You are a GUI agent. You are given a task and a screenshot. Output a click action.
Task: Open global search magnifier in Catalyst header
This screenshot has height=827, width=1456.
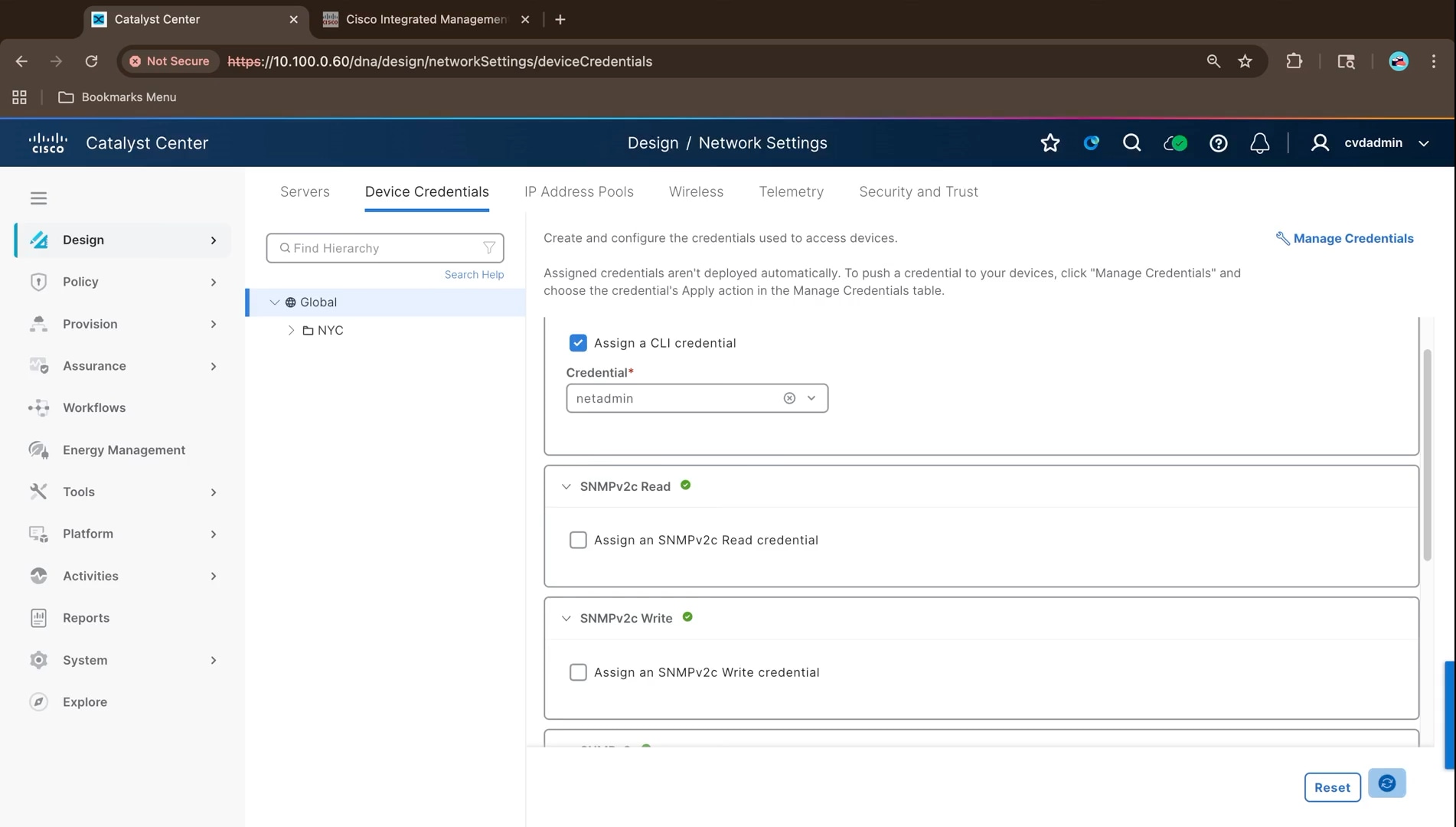(x=1131, y=142)
